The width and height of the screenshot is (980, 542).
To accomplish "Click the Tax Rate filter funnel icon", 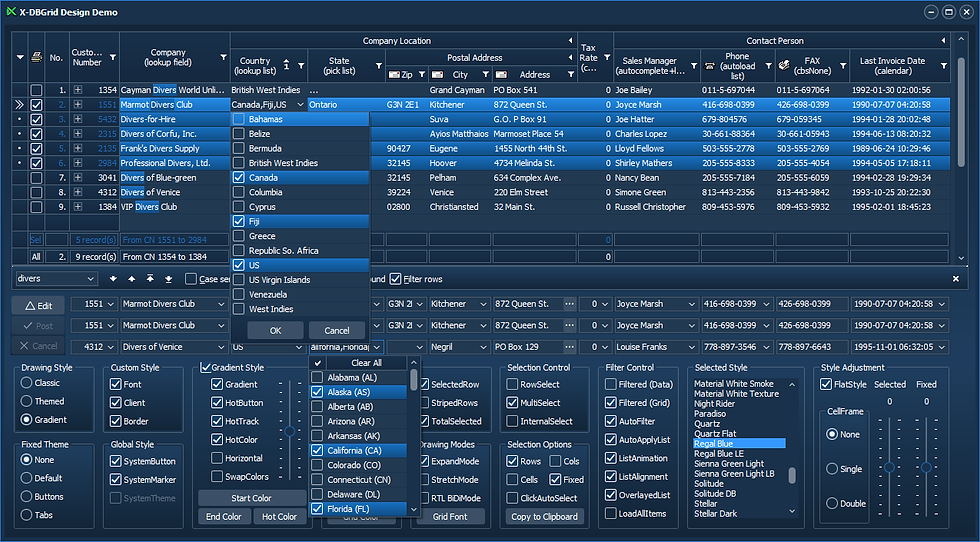I will pos(606,58).
